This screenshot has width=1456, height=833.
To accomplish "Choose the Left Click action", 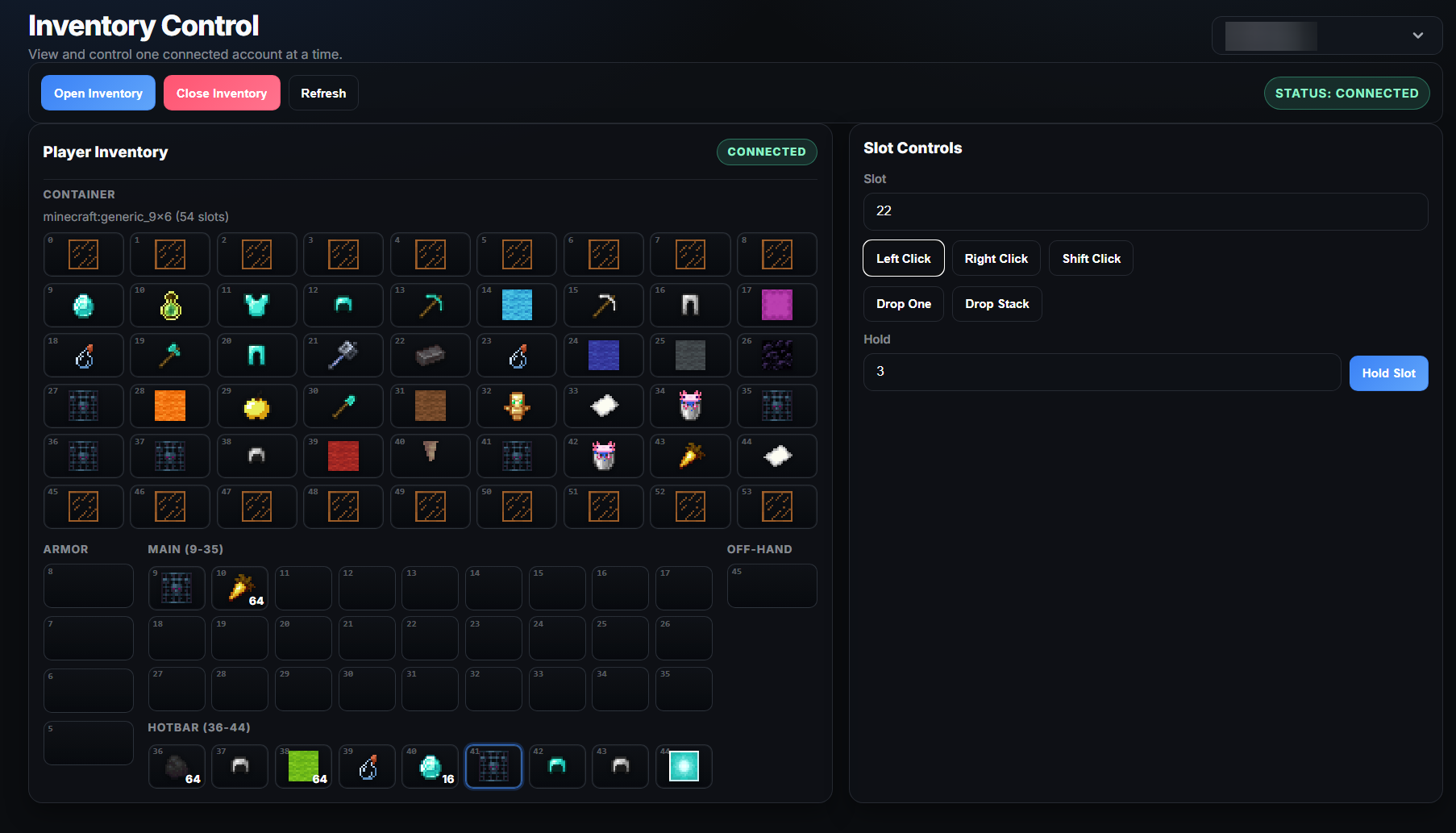I will coord(904,258).
